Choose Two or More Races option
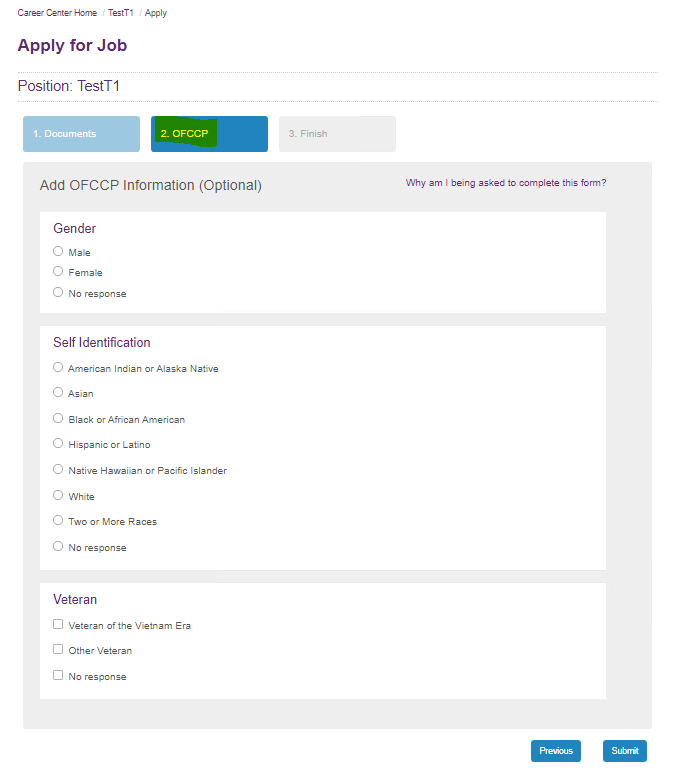Image resolution: width=685 pixels, height=784 pixels. click(58, 521)
